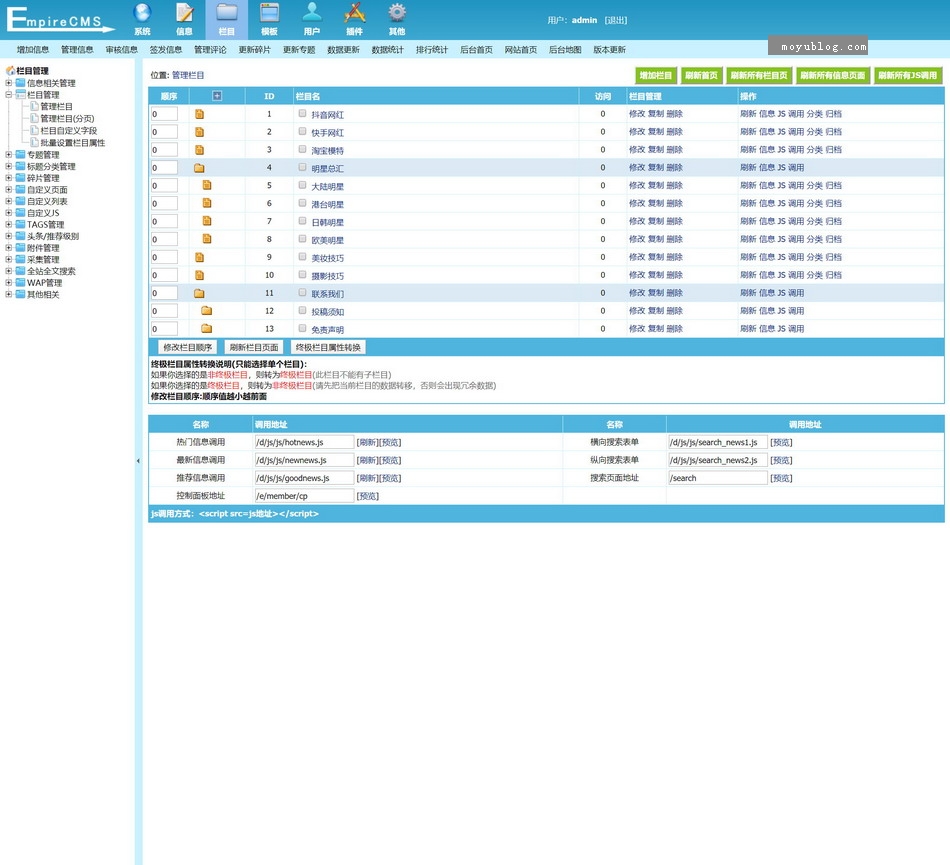Click 删除 in the 摄影技巧 row
The height and width of the screenshot is (865, 950).
click(674, 275)
